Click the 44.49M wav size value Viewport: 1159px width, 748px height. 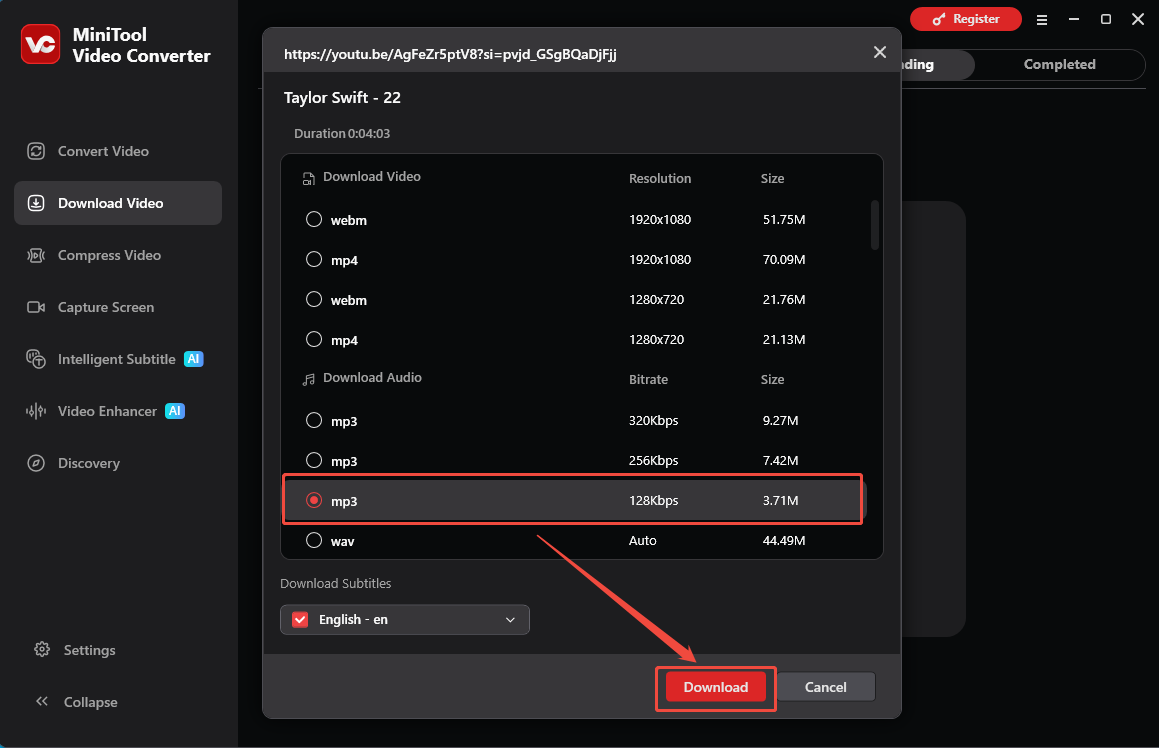(x=784, y=540)
